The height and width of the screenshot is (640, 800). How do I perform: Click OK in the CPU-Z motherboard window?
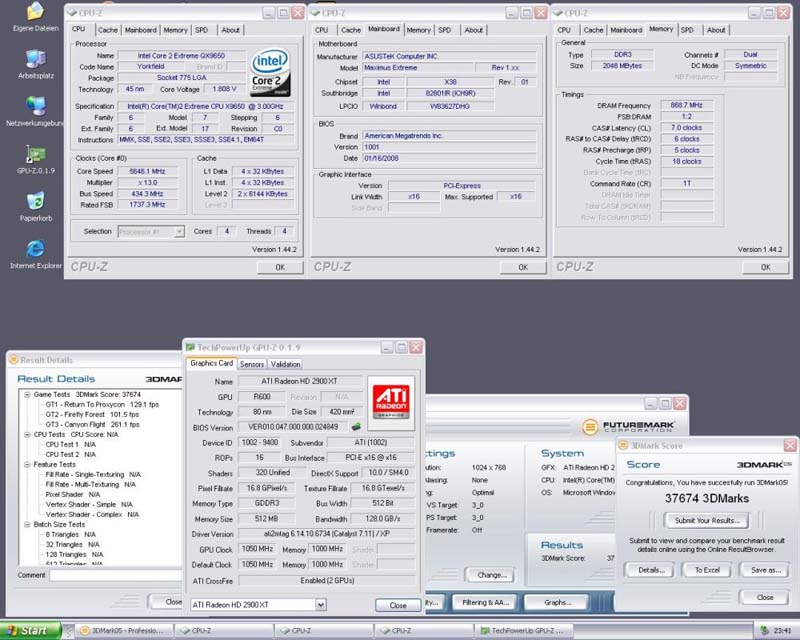pyautogui.click(x=523, y=267)
